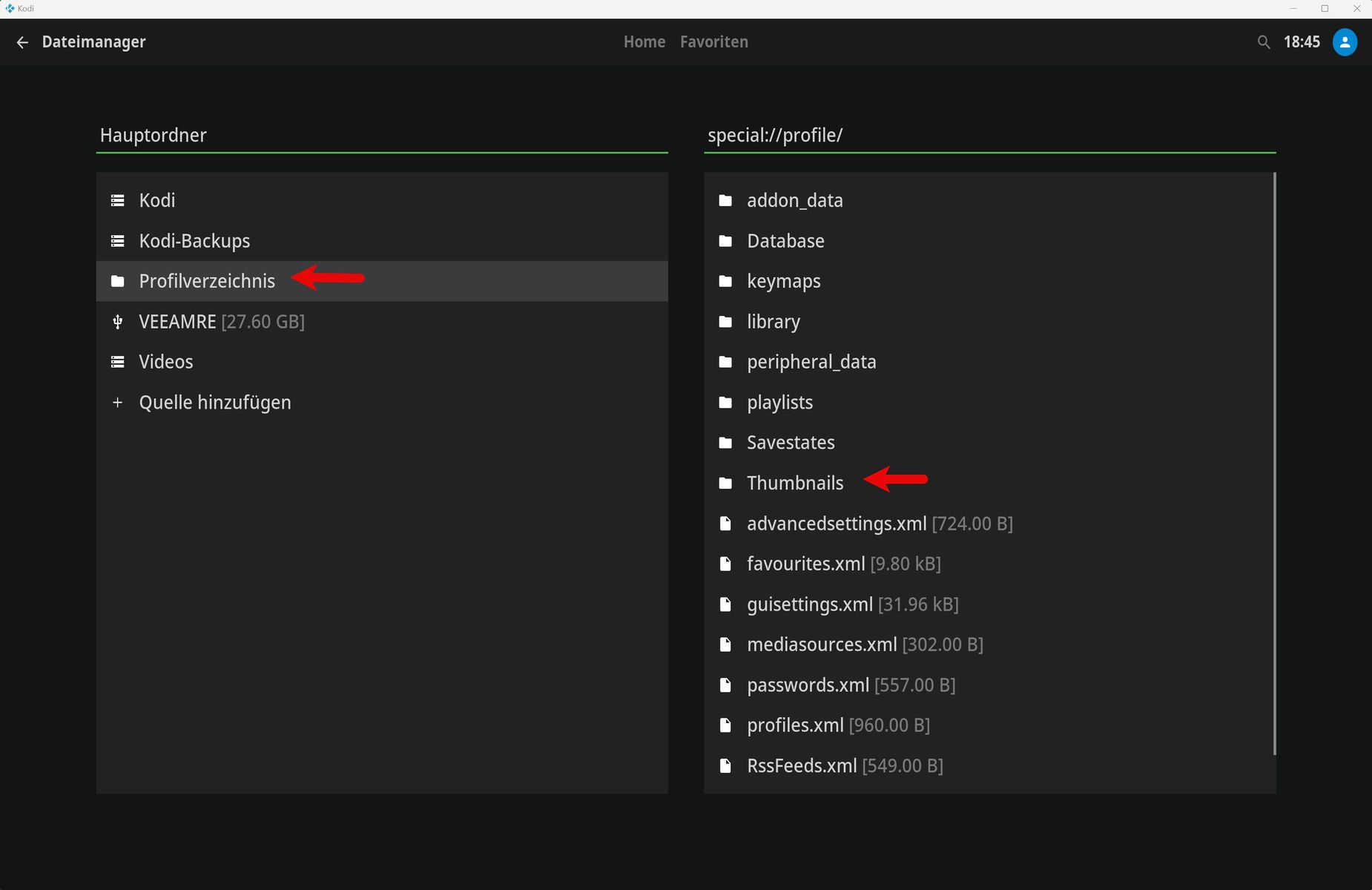Open the Database folder name
Screen dimensions: 1372x890
tap(785, 241)
